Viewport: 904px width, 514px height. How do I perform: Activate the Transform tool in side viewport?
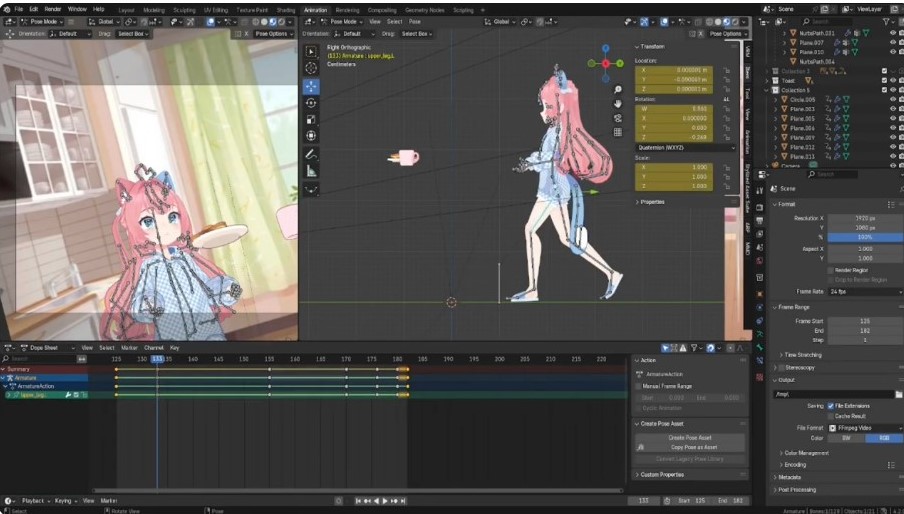coord(311,136)
